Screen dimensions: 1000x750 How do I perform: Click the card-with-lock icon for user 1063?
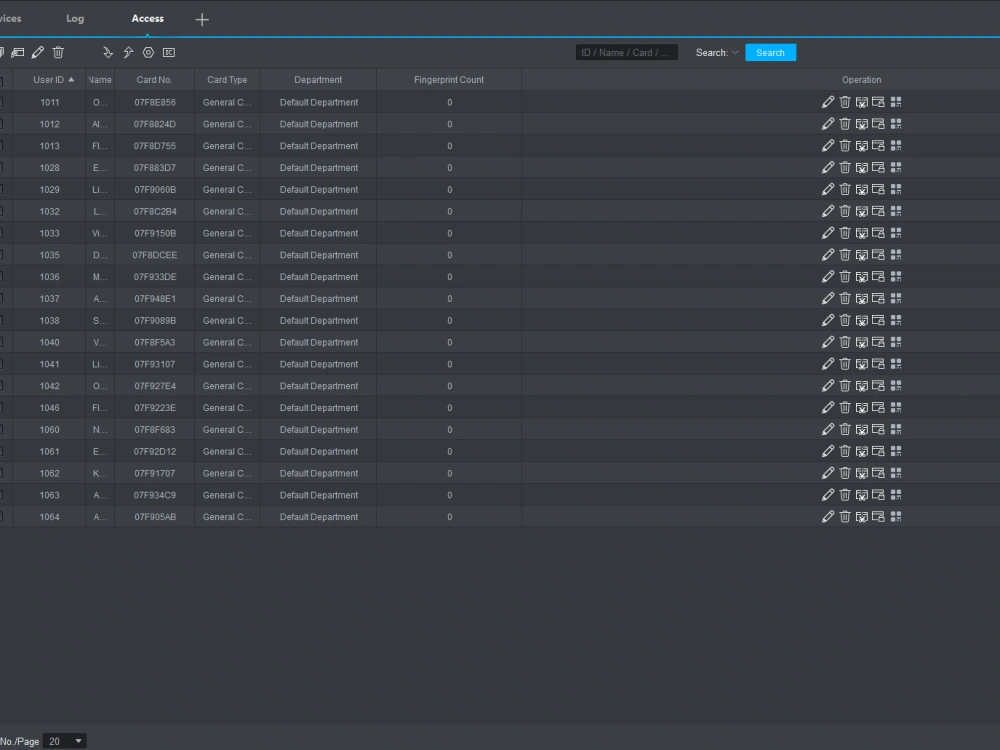pos(878,495)
